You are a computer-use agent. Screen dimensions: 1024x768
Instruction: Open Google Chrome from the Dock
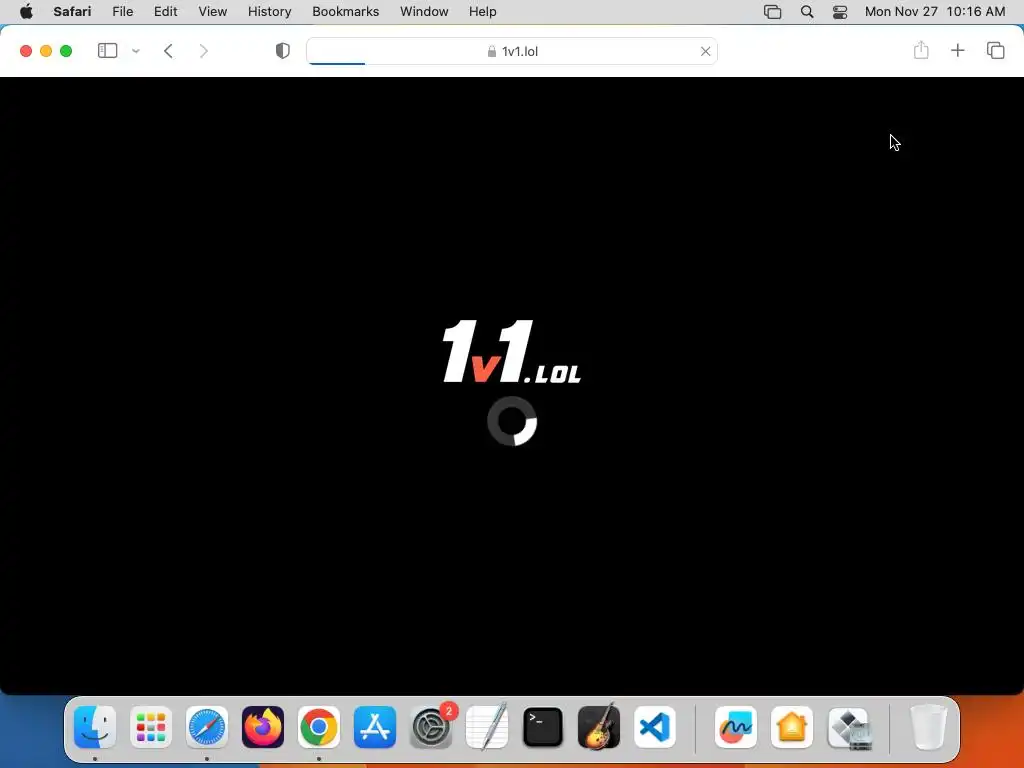pos(319,727)
